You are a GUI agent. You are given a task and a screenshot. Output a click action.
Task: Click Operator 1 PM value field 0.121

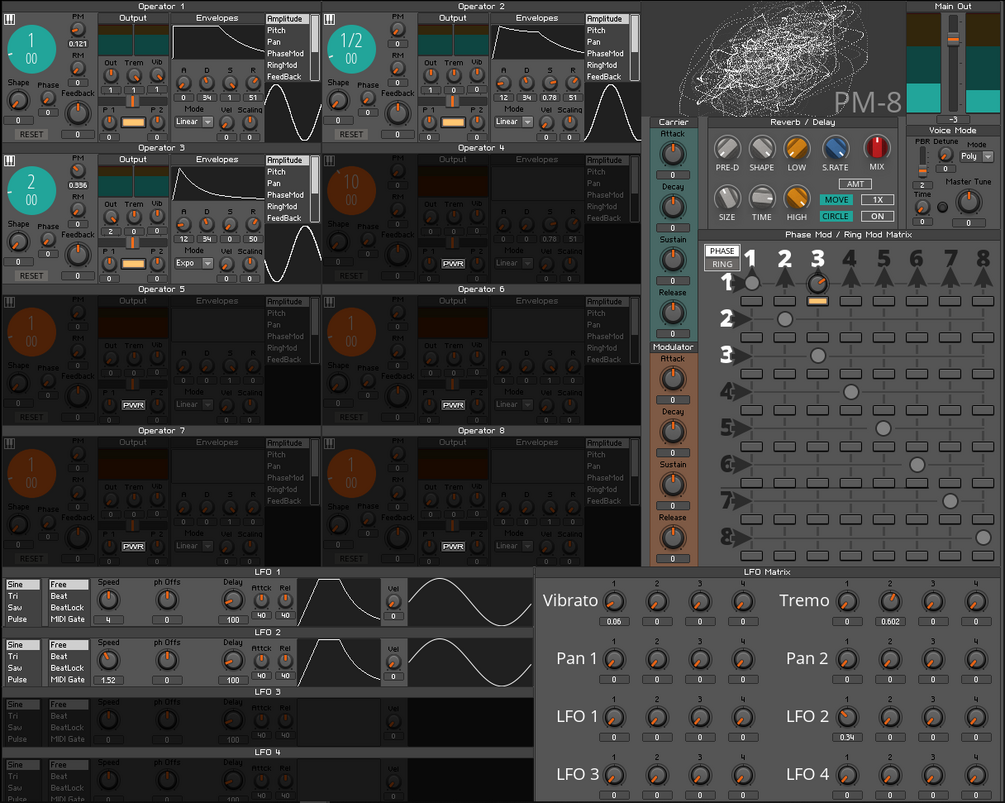[78, 44]
